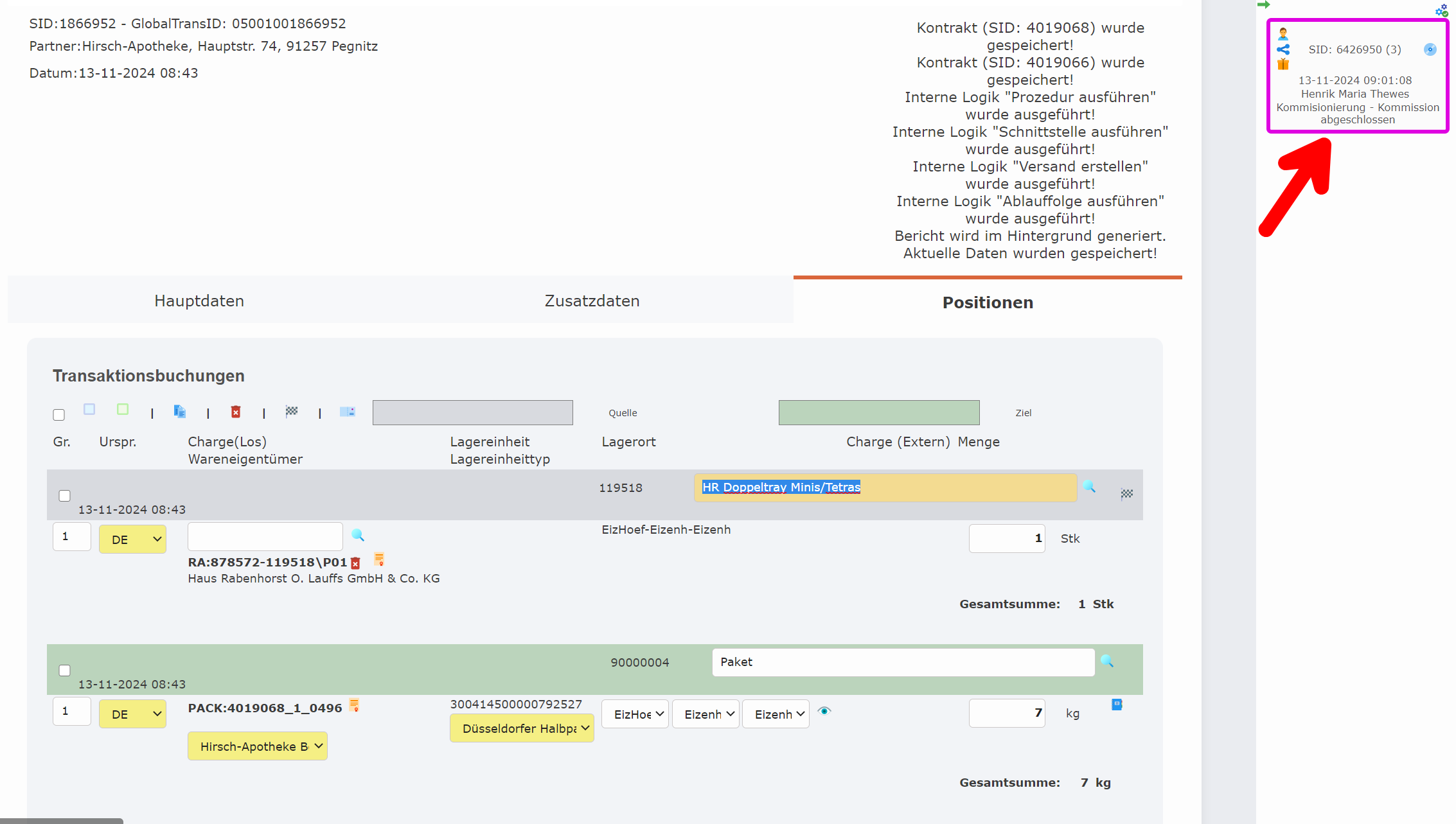
Task: Click the gears settings icon at top right
Action: tap(1441, 10)
